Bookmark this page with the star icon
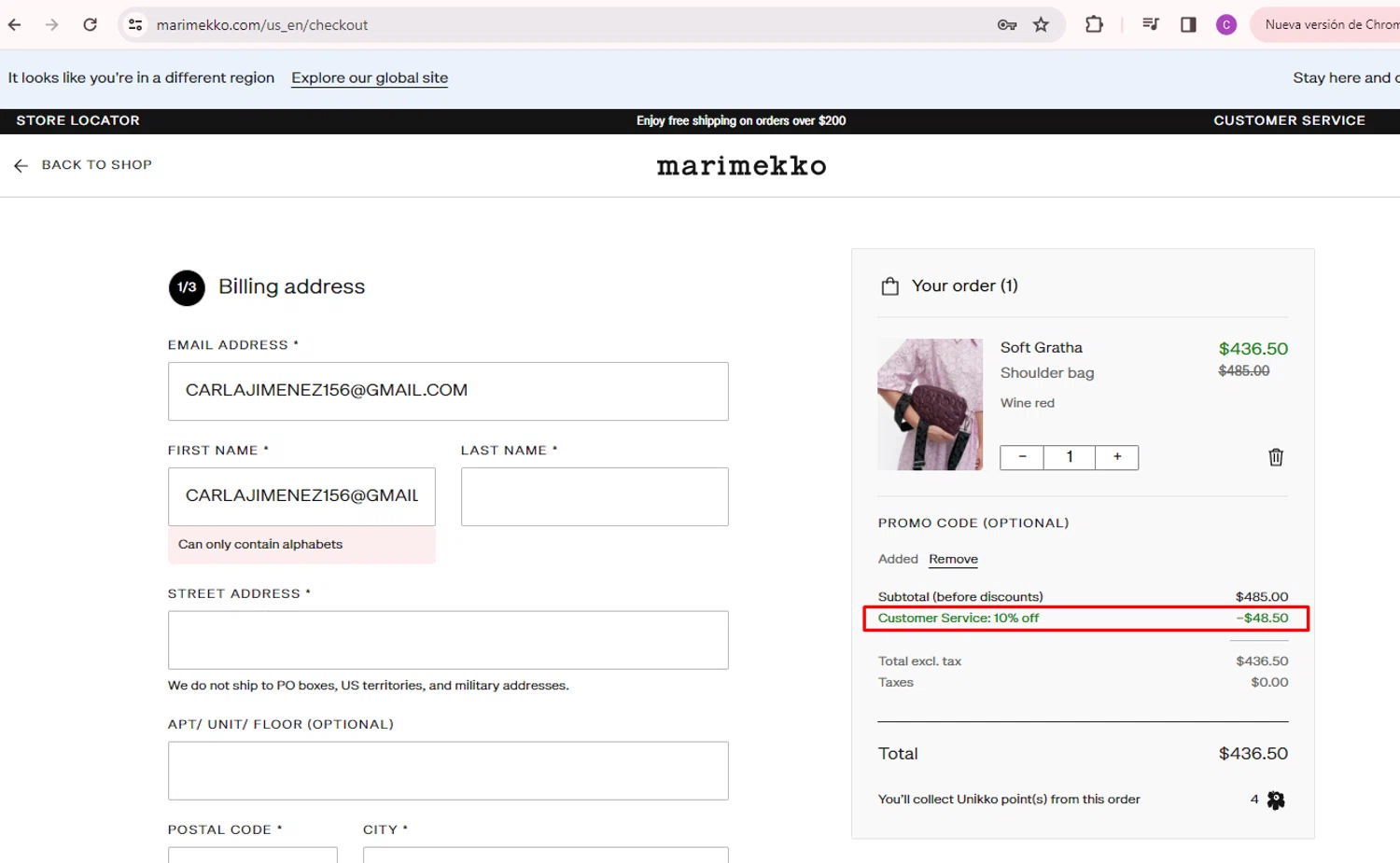 1041,25
